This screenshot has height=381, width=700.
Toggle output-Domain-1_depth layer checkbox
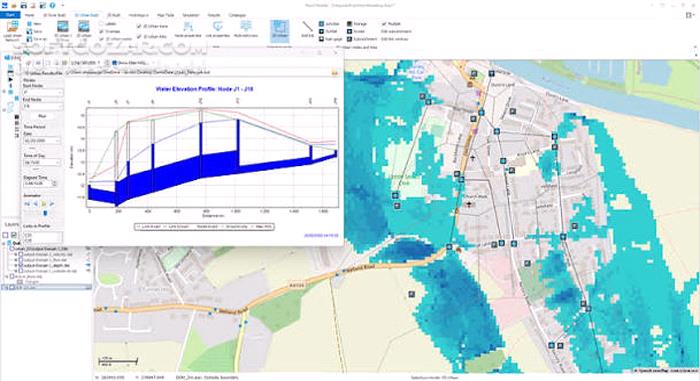point(21,265)
